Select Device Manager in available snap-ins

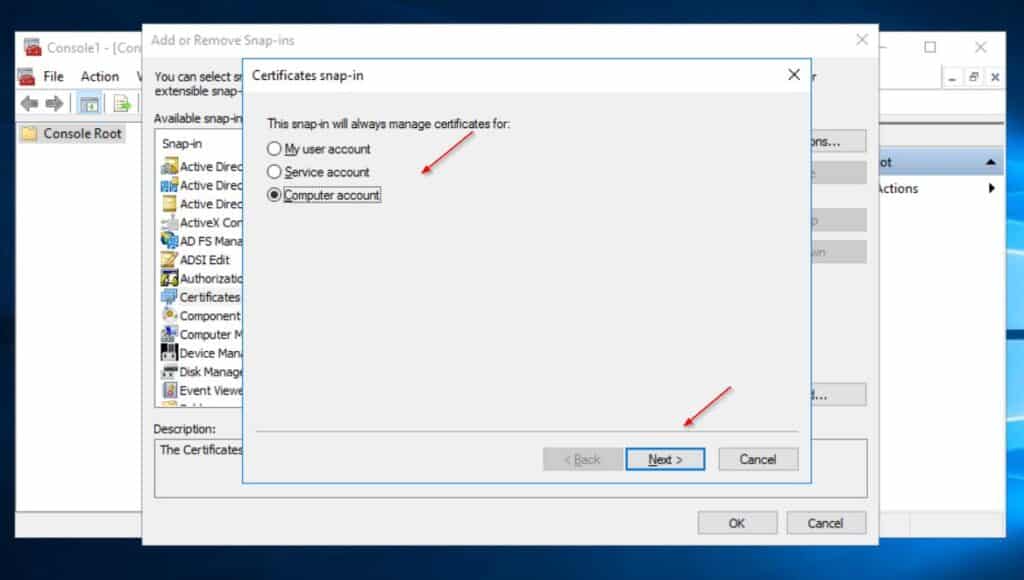[211, 353]
